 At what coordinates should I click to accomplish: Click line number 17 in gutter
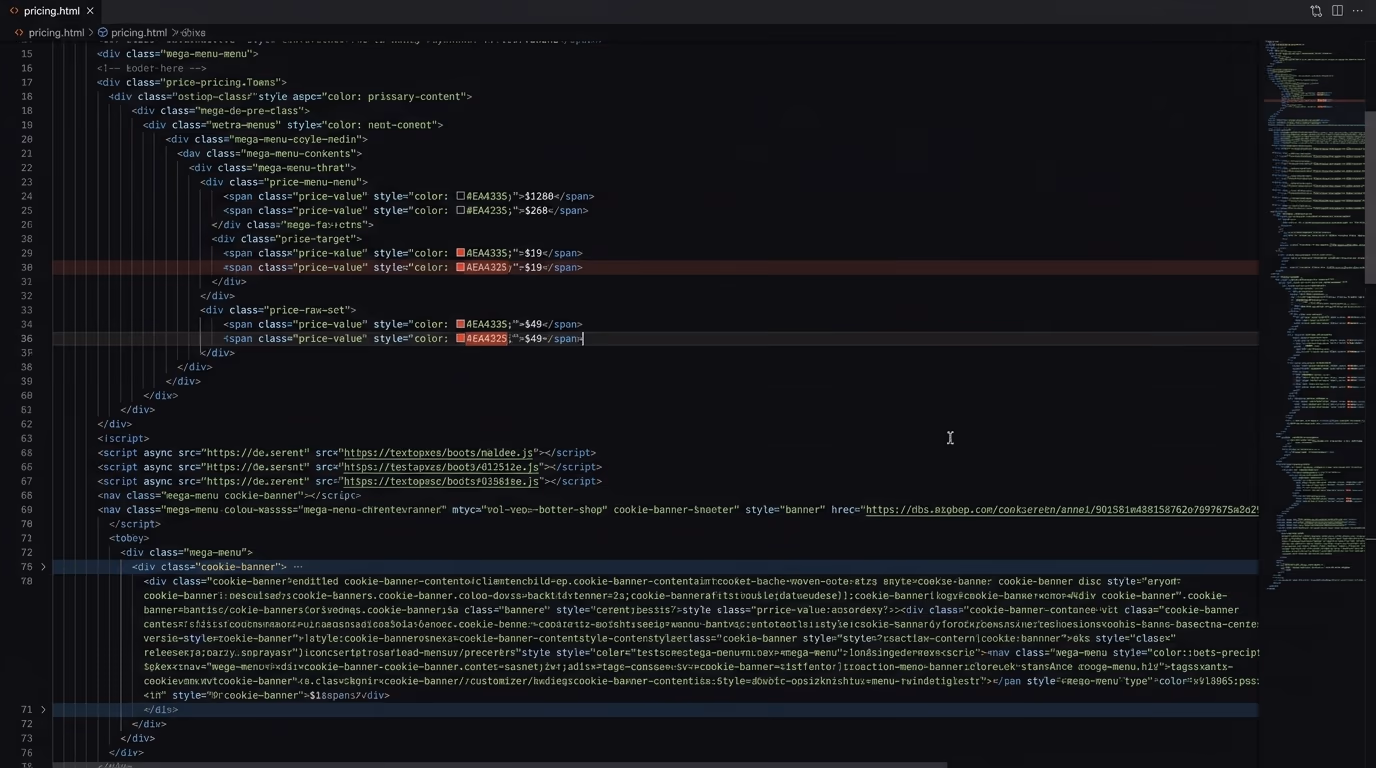(27, 82)
